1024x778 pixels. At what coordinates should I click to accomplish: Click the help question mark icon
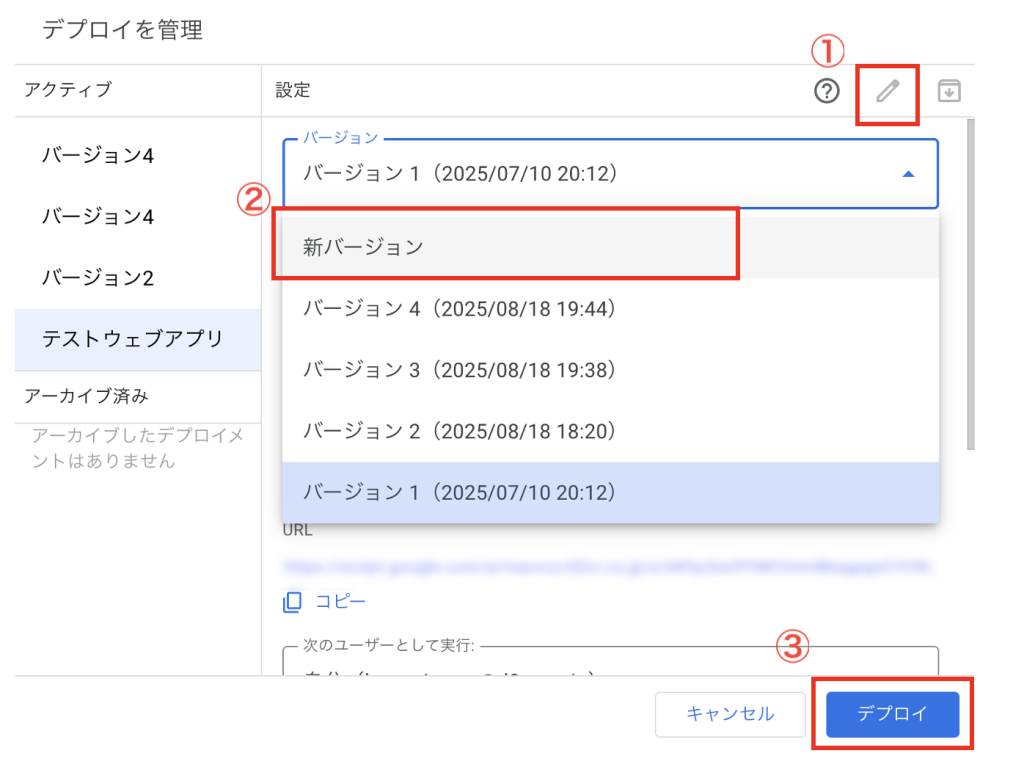pyautogui.click(x=826, y=92)
